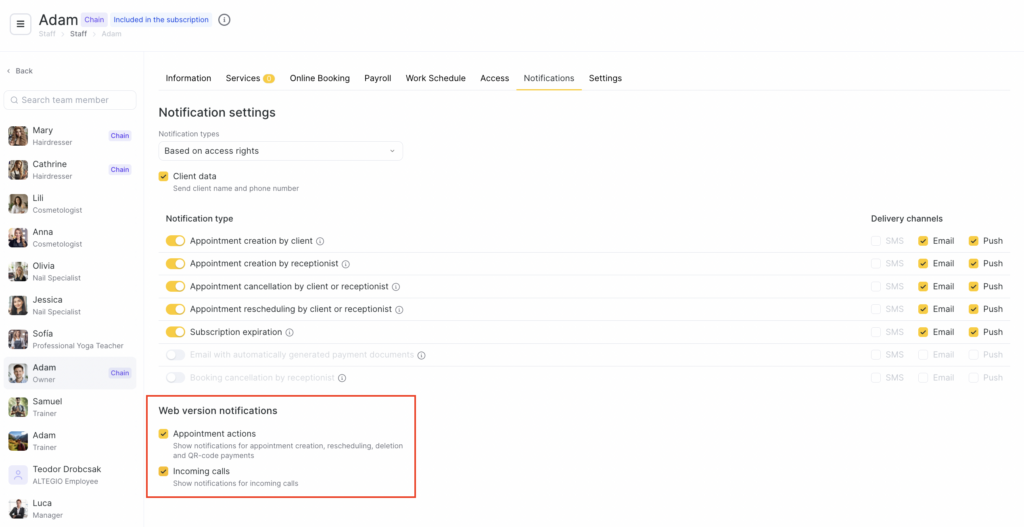Disable Appointment creation by client toggle
Screen dimensions: 1024x527
pos(175,241)
